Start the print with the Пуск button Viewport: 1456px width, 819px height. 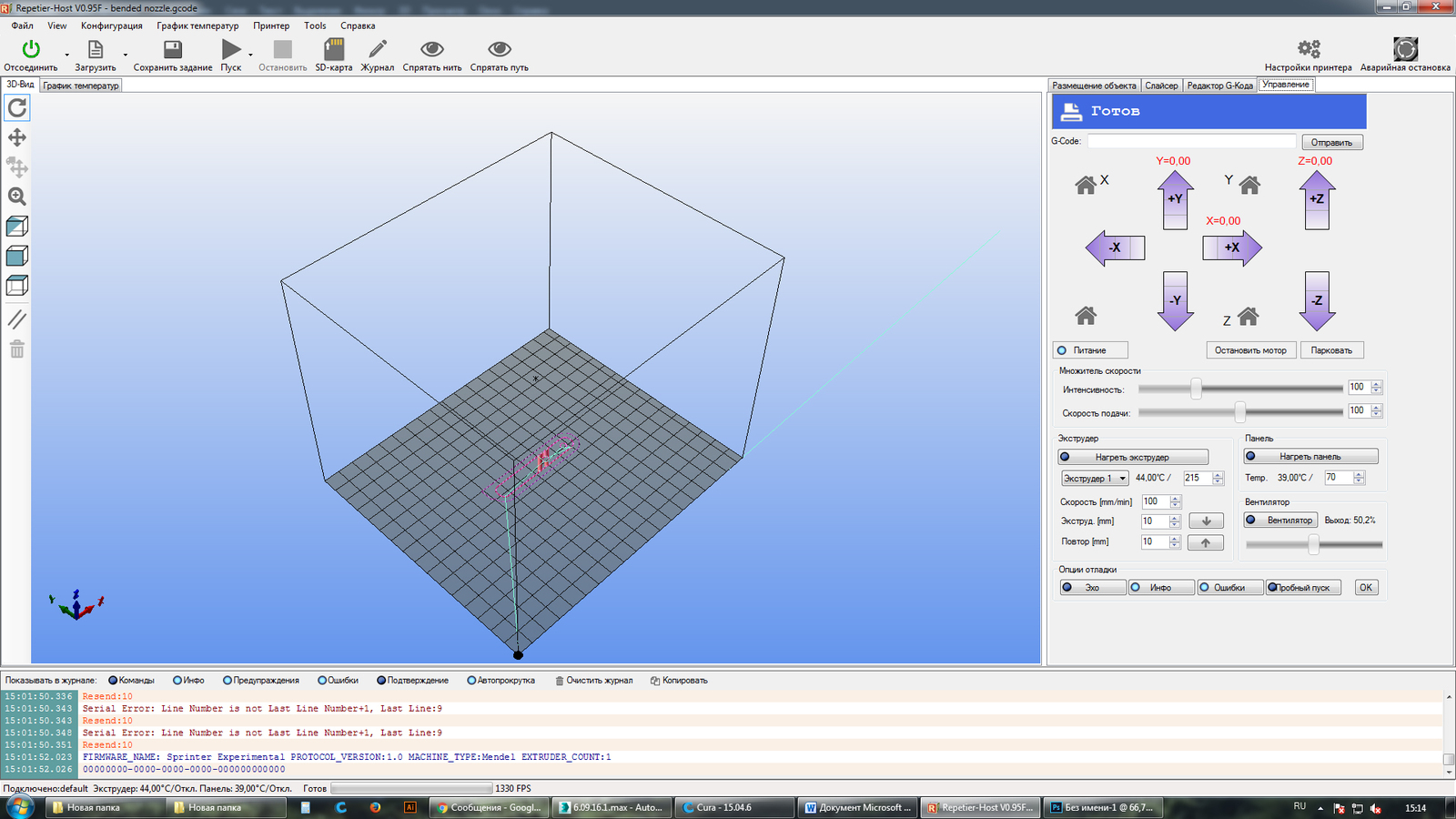pos(231,49)
